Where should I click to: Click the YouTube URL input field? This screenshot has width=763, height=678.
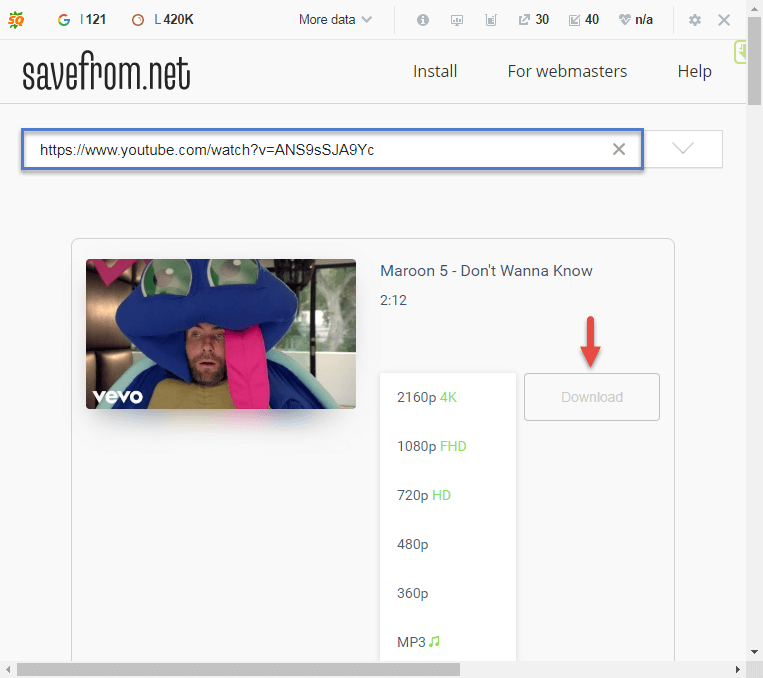[332, 149]
